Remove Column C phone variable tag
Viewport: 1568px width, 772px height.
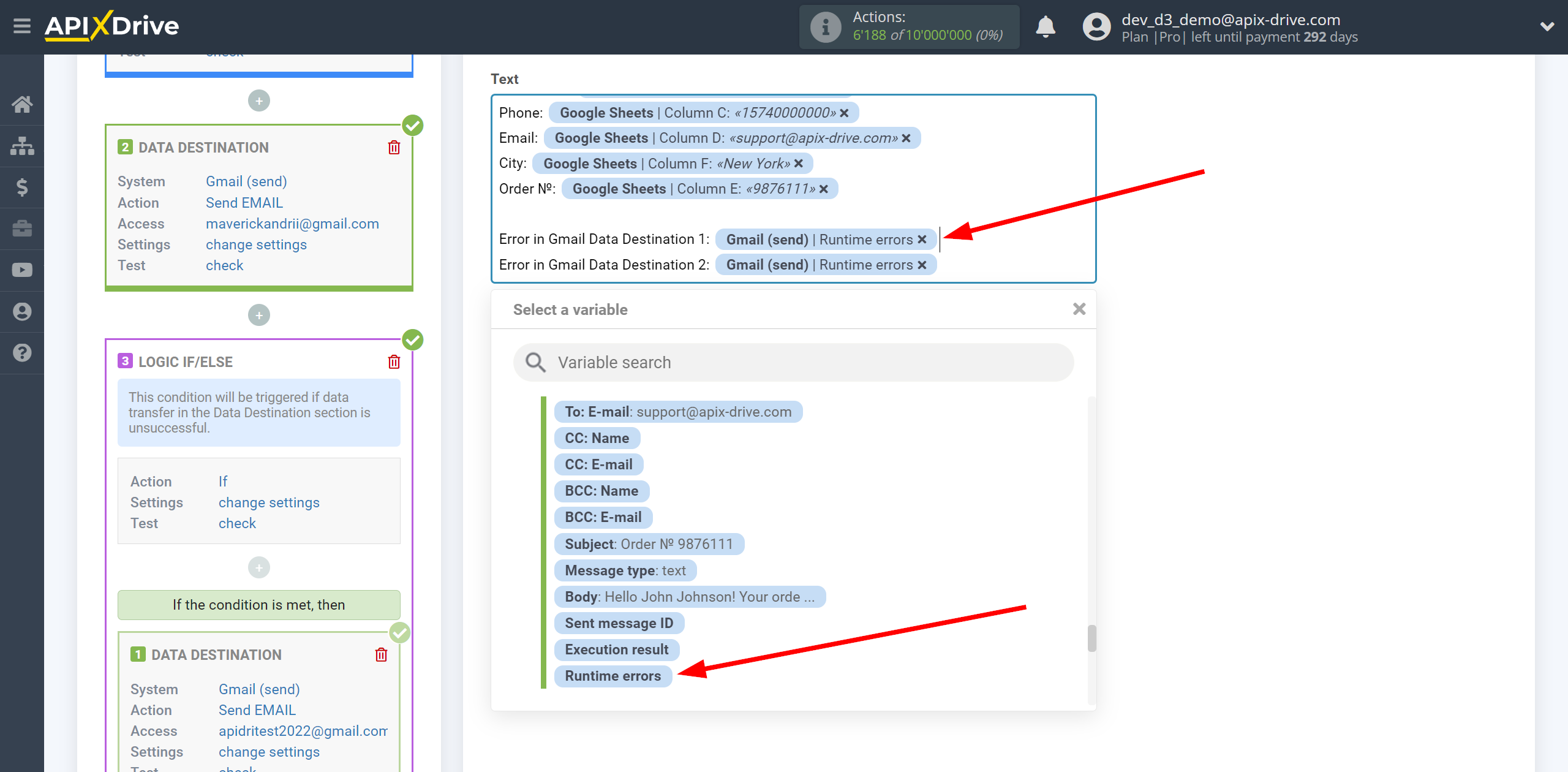[845, 113]
